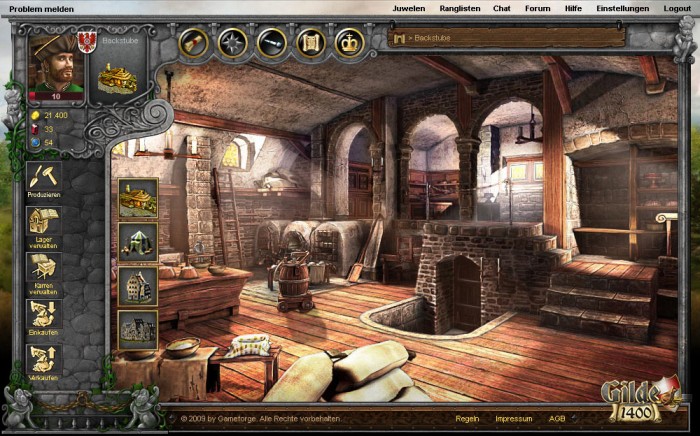Click the level 10 bar under portrait

[56, 96]
